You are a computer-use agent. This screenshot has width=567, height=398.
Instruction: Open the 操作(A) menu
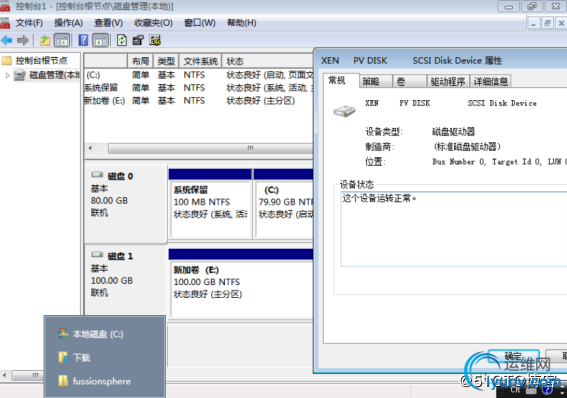click(x=68, y=23)
